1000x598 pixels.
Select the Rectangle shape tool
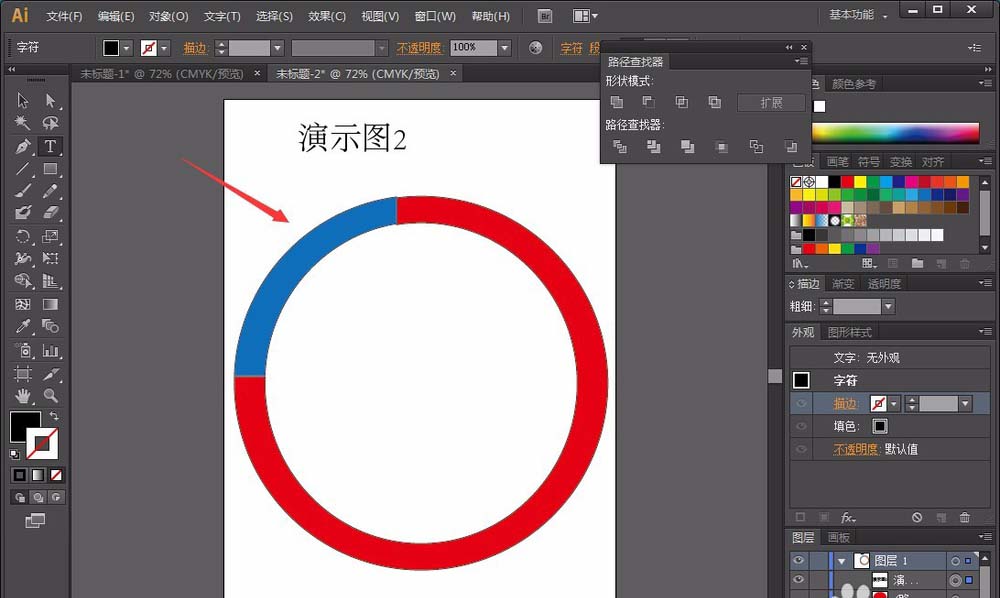tap(50, 169)
